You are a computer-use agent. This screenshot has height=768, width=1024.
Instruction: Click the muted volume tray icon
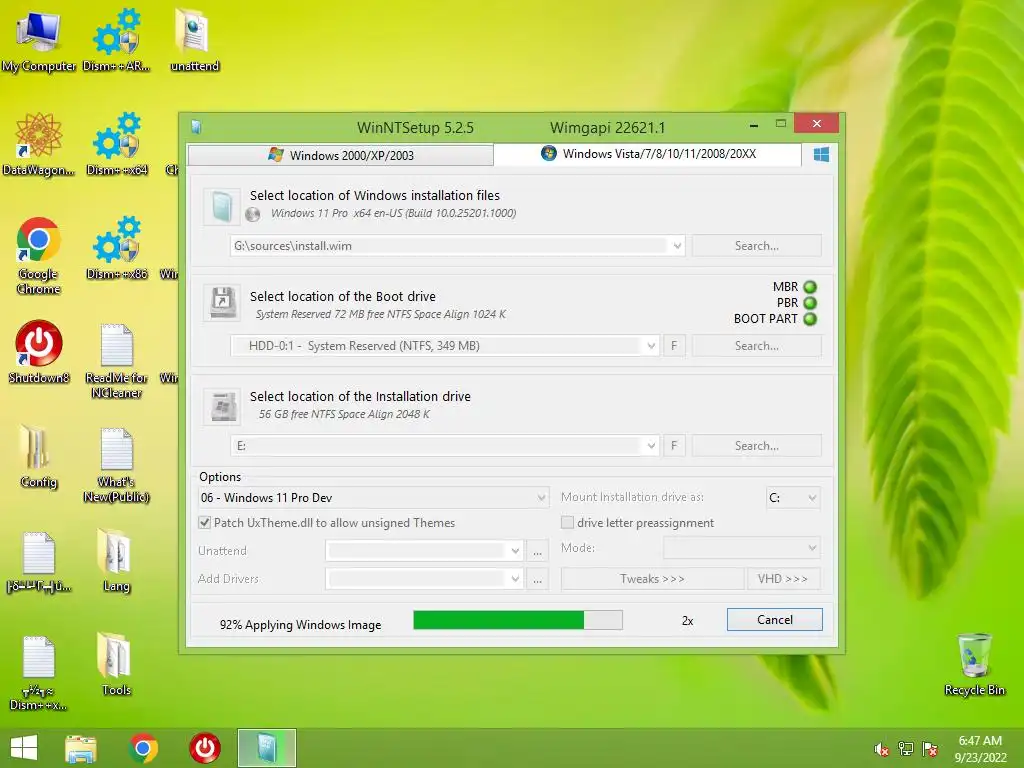coord(882,749)
